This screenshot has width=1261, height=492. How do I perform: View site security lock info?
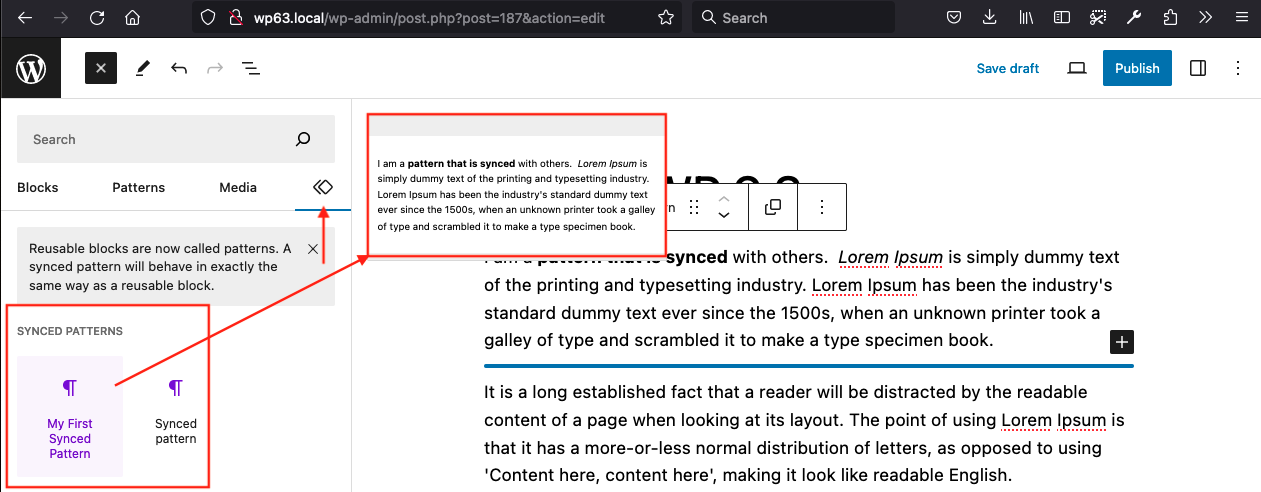236,17
